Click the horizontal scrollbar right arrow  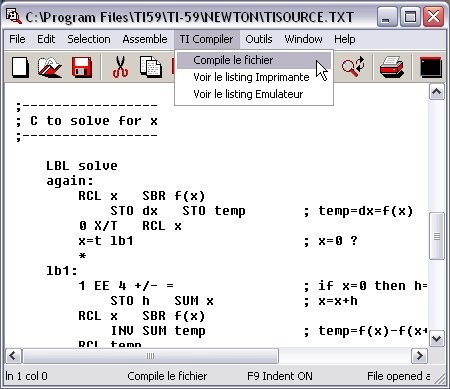click(x=419, y=356)
